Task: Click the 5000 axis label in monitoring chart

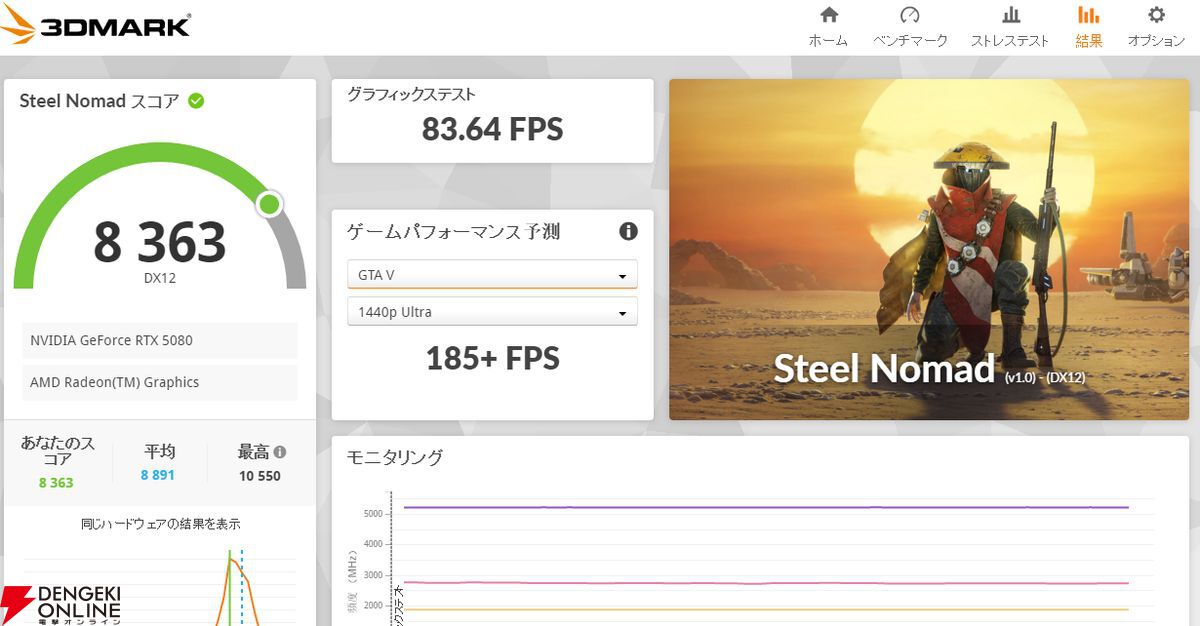Action: pos(371,514)
